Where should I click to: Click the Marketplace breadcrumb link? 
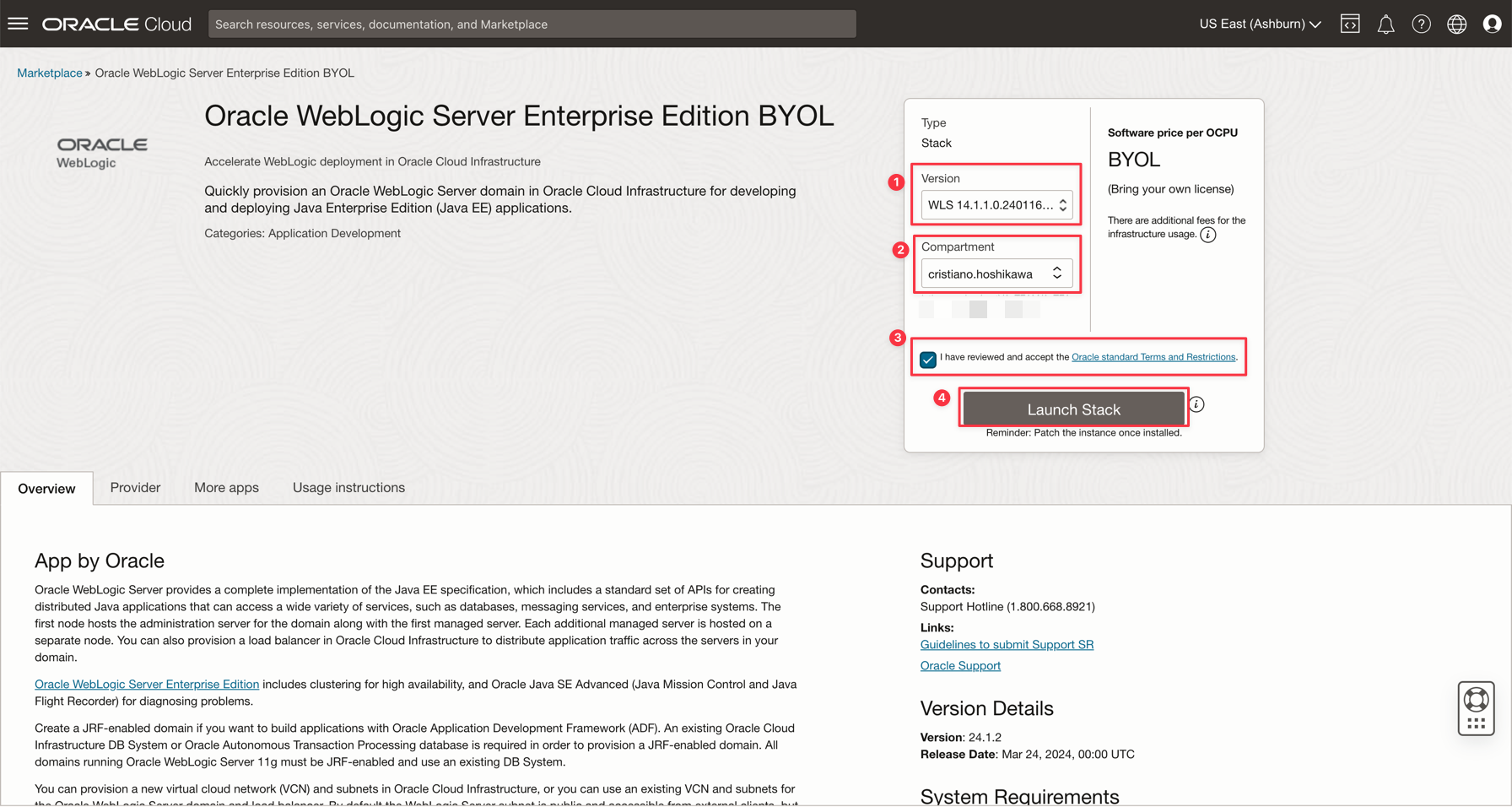tap(50, 73)
